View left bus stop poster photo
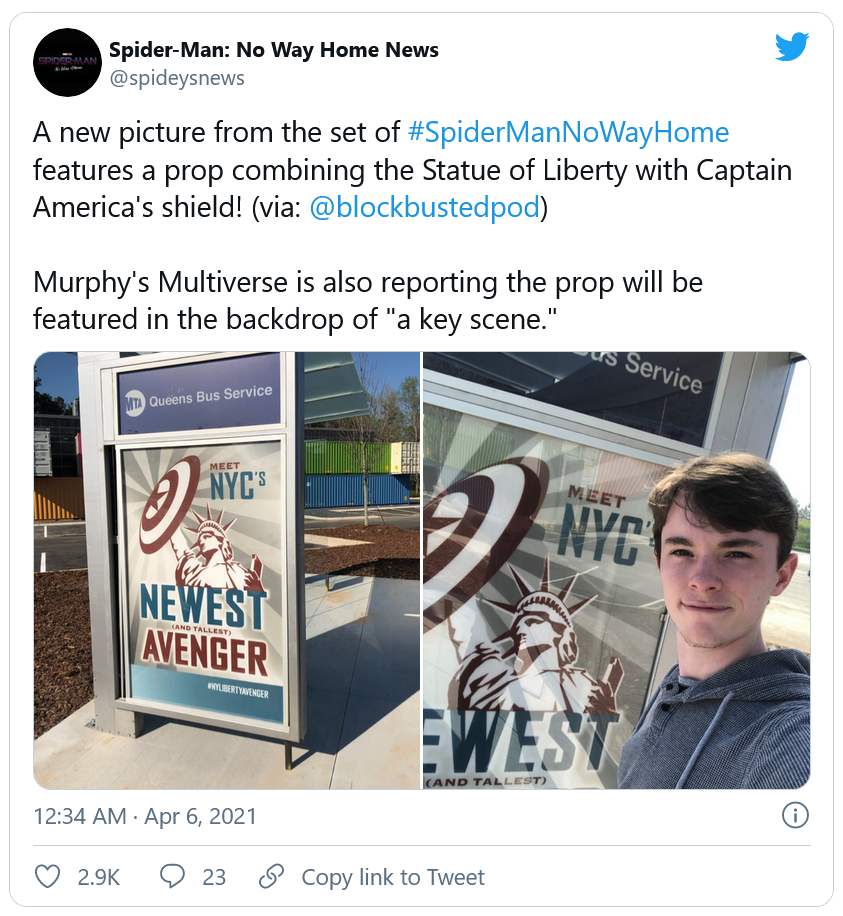 pyautogui.click(x=227, y=570)
